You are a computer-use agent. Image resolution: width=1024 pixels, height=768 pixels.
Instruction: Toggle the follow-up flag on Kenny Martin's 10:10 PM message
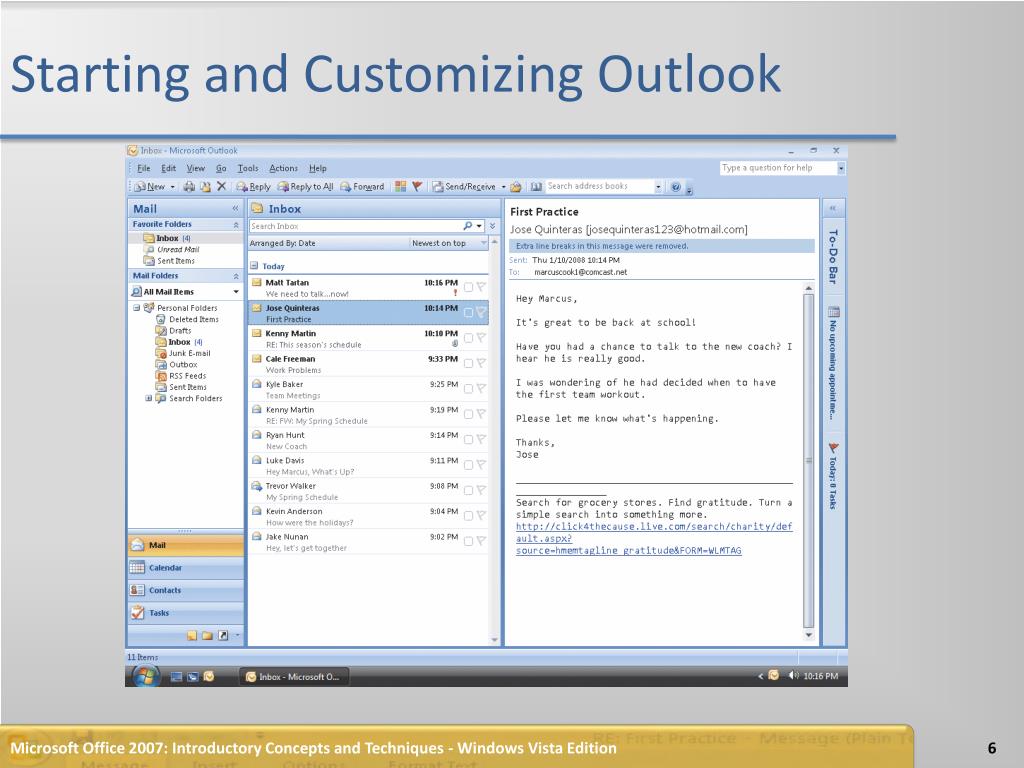(481, 338)
